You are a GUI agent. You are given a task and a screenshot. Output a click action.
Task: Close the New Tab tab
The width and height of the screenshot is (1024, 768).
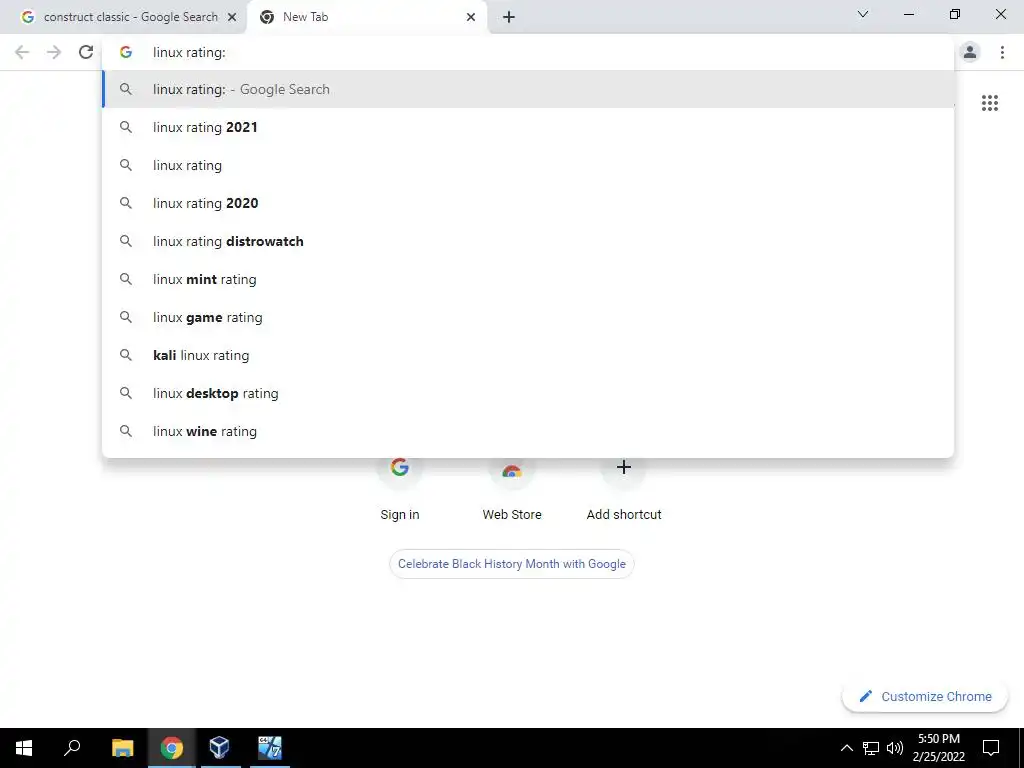[471, 17]
